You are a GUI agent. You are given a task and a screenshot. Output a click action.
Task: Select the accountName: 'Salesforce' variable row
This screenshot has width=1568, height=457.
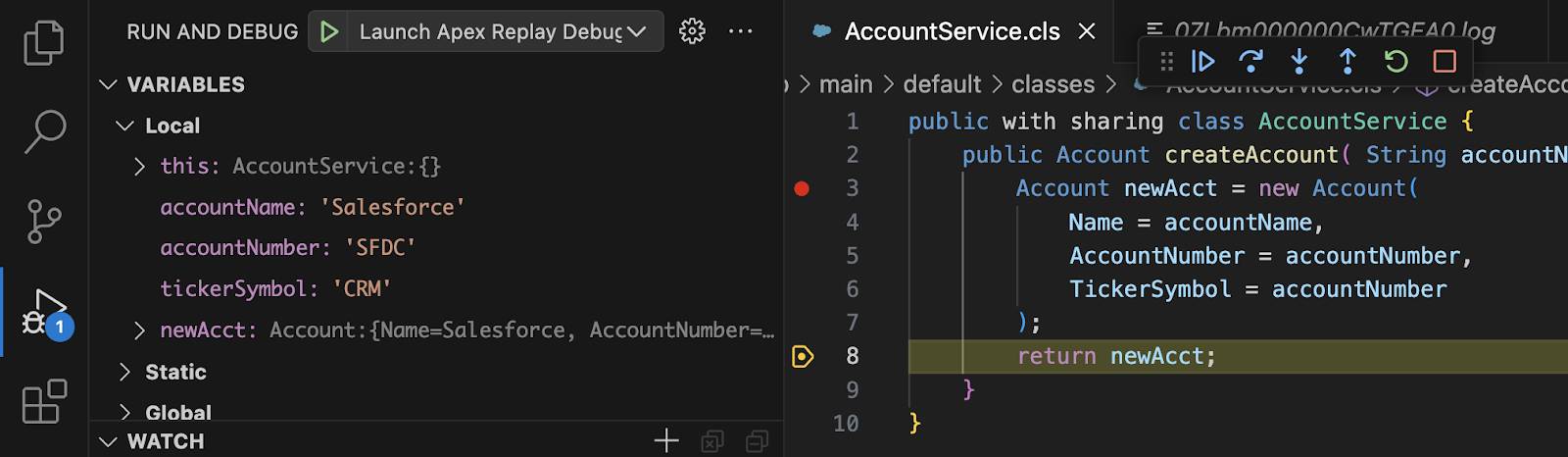coord(436,208)
